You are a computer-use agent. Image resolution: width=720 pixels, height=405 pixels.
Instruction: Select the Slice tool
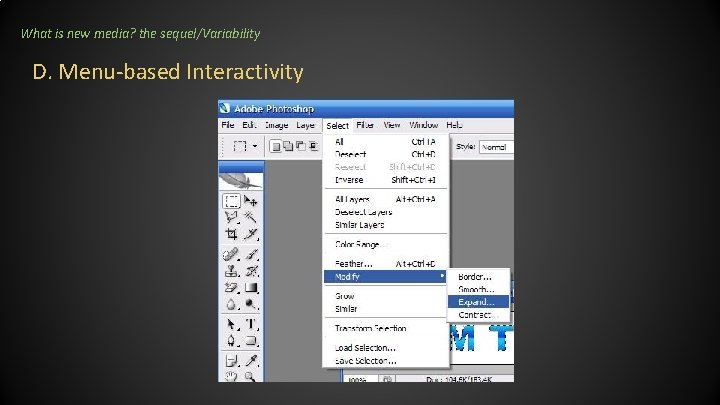[251, 234]
